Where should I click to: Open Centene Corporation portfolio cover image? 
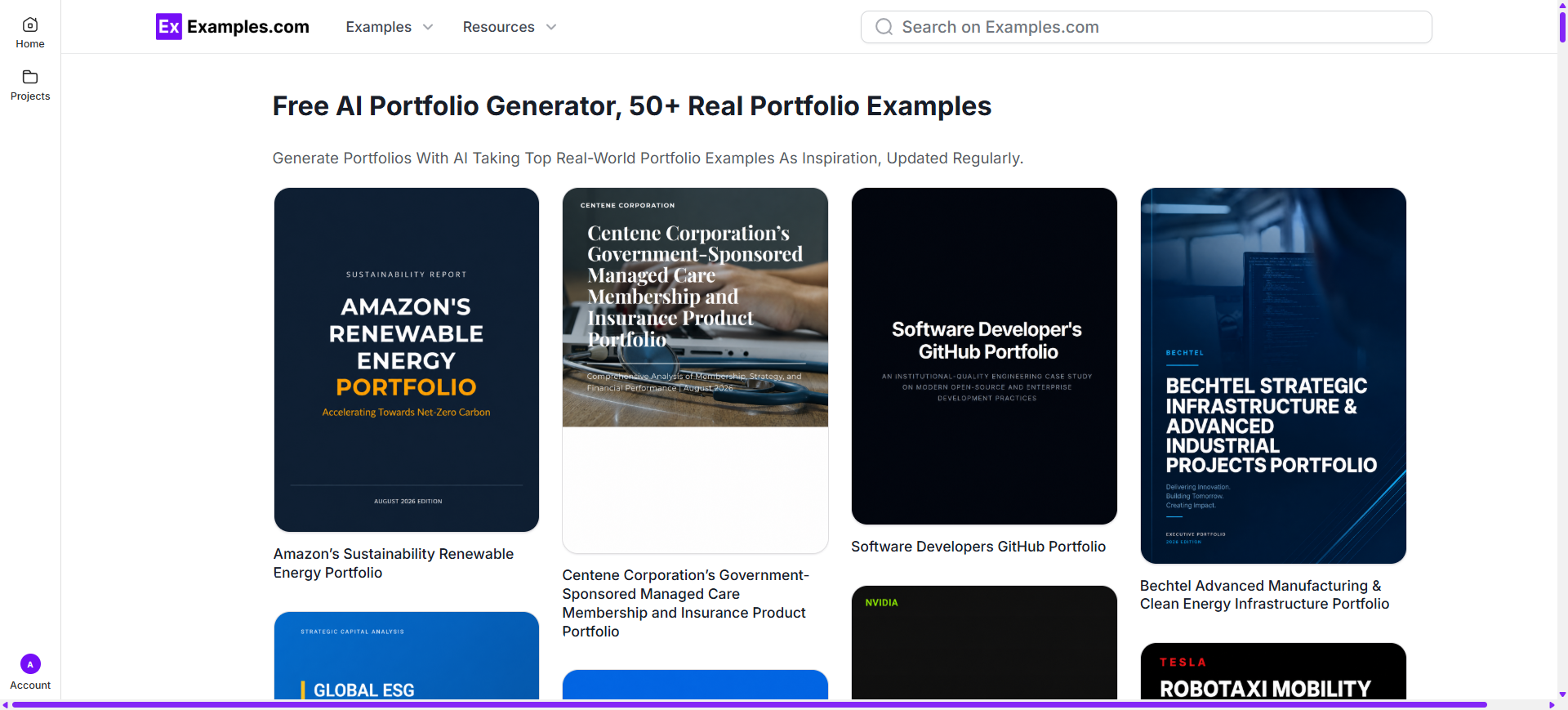point(695,370)
